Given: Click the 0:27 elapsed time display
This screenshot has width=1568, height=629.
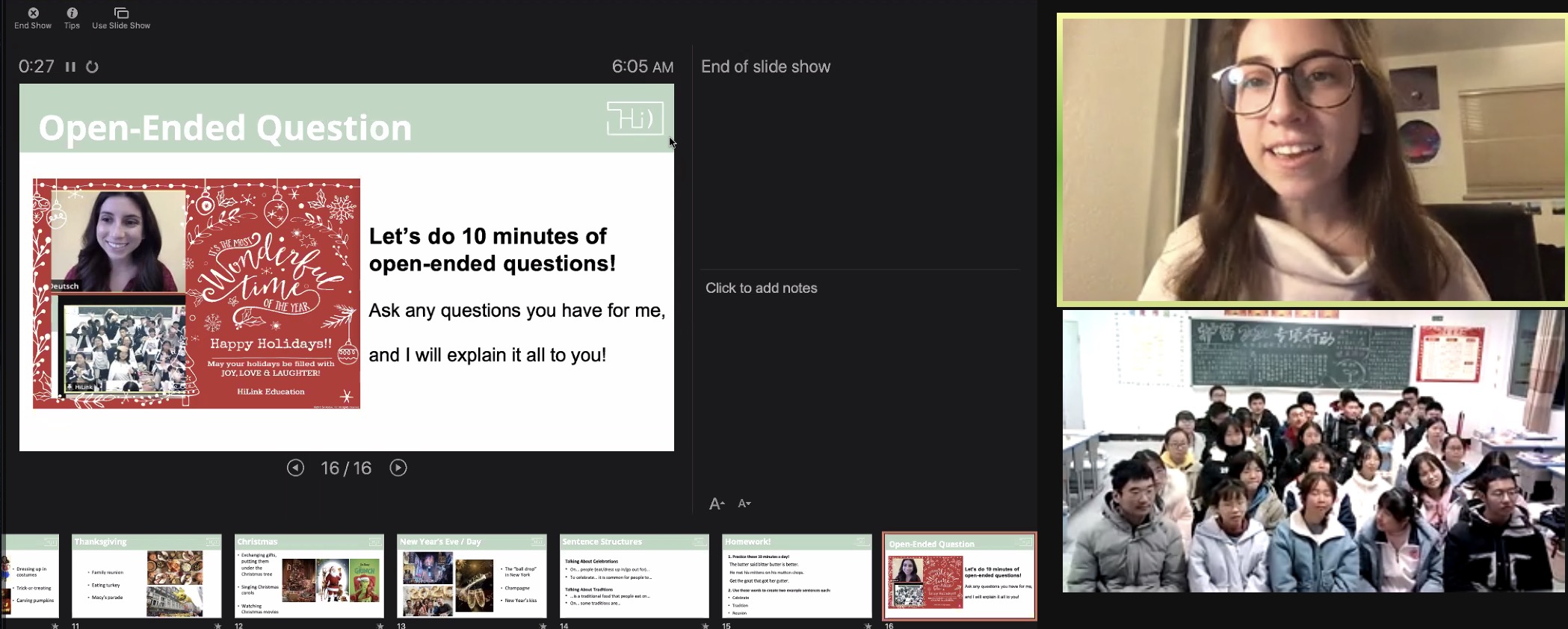Looking at the screenshot, I should click(x=37, y=66).
